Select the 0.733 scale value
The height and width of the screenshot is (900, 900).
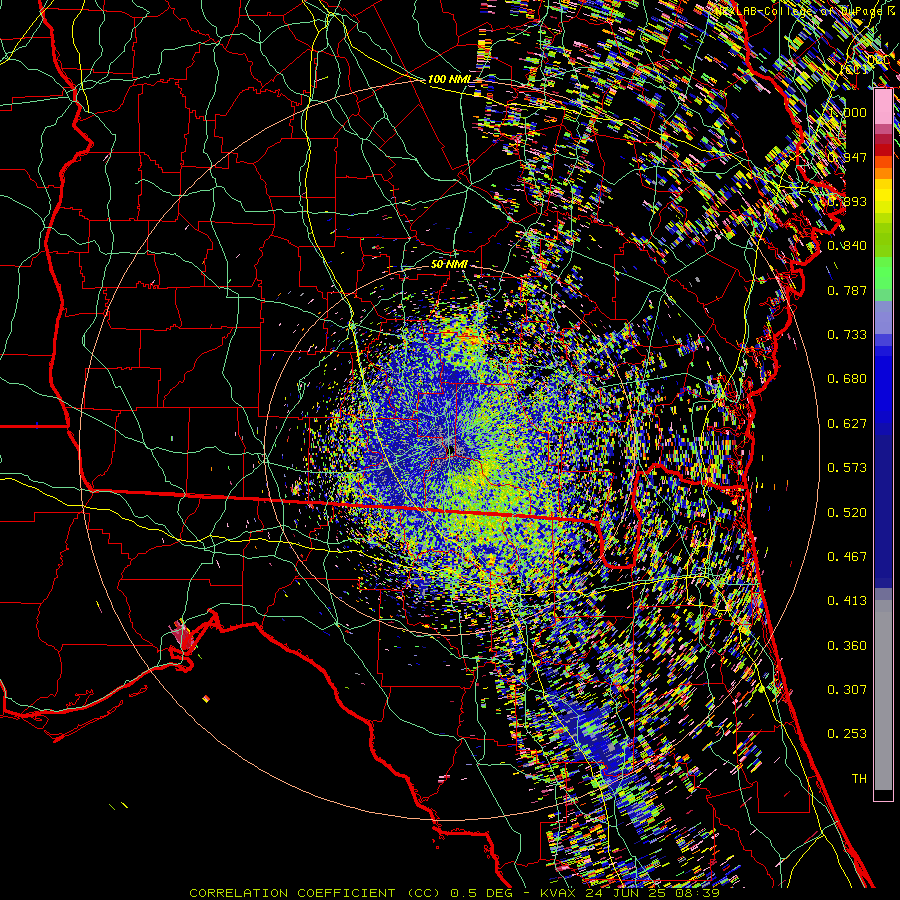pos(847,335)
